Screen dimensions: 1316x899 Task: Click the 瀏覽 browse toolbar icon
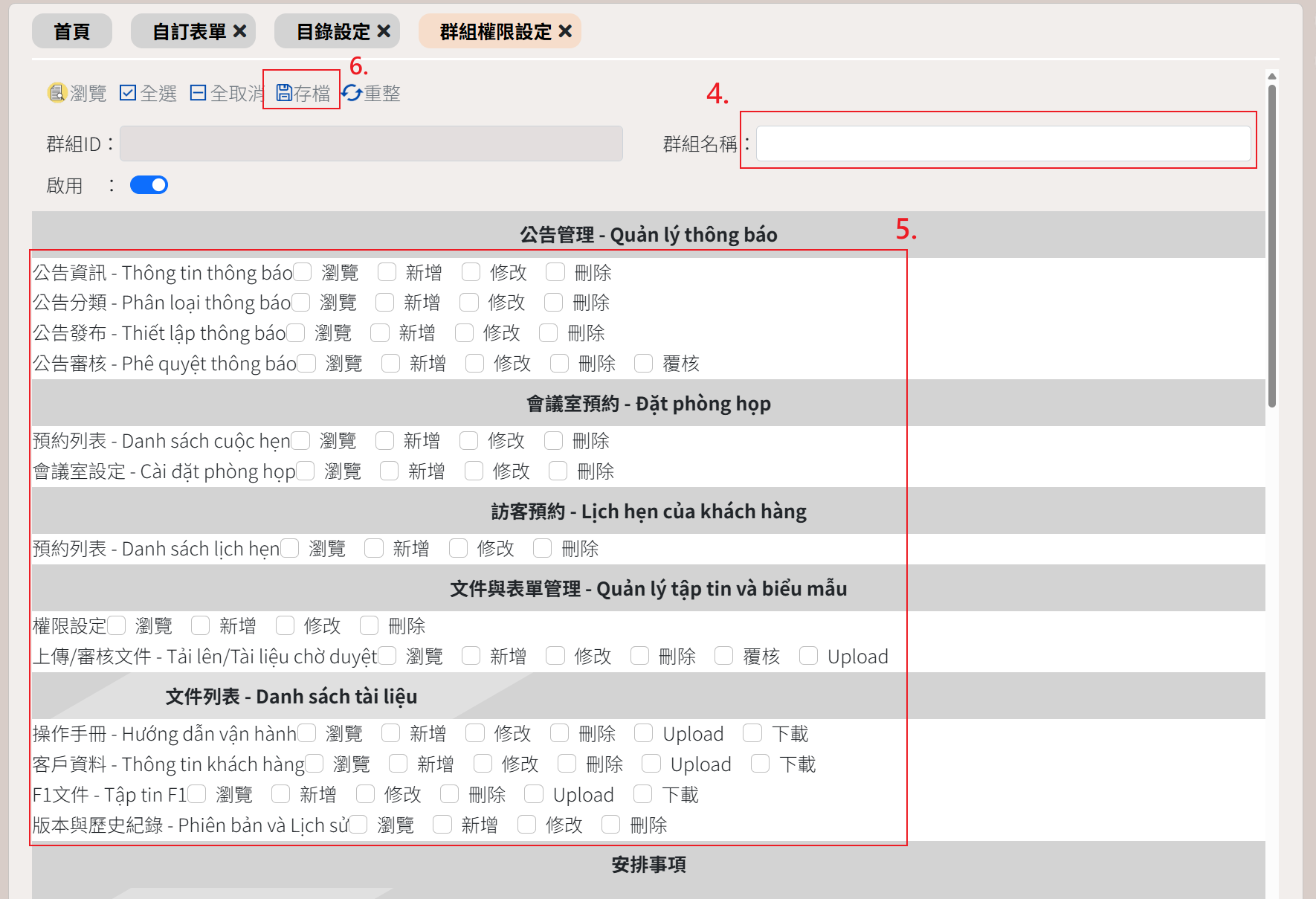point(57,93)
